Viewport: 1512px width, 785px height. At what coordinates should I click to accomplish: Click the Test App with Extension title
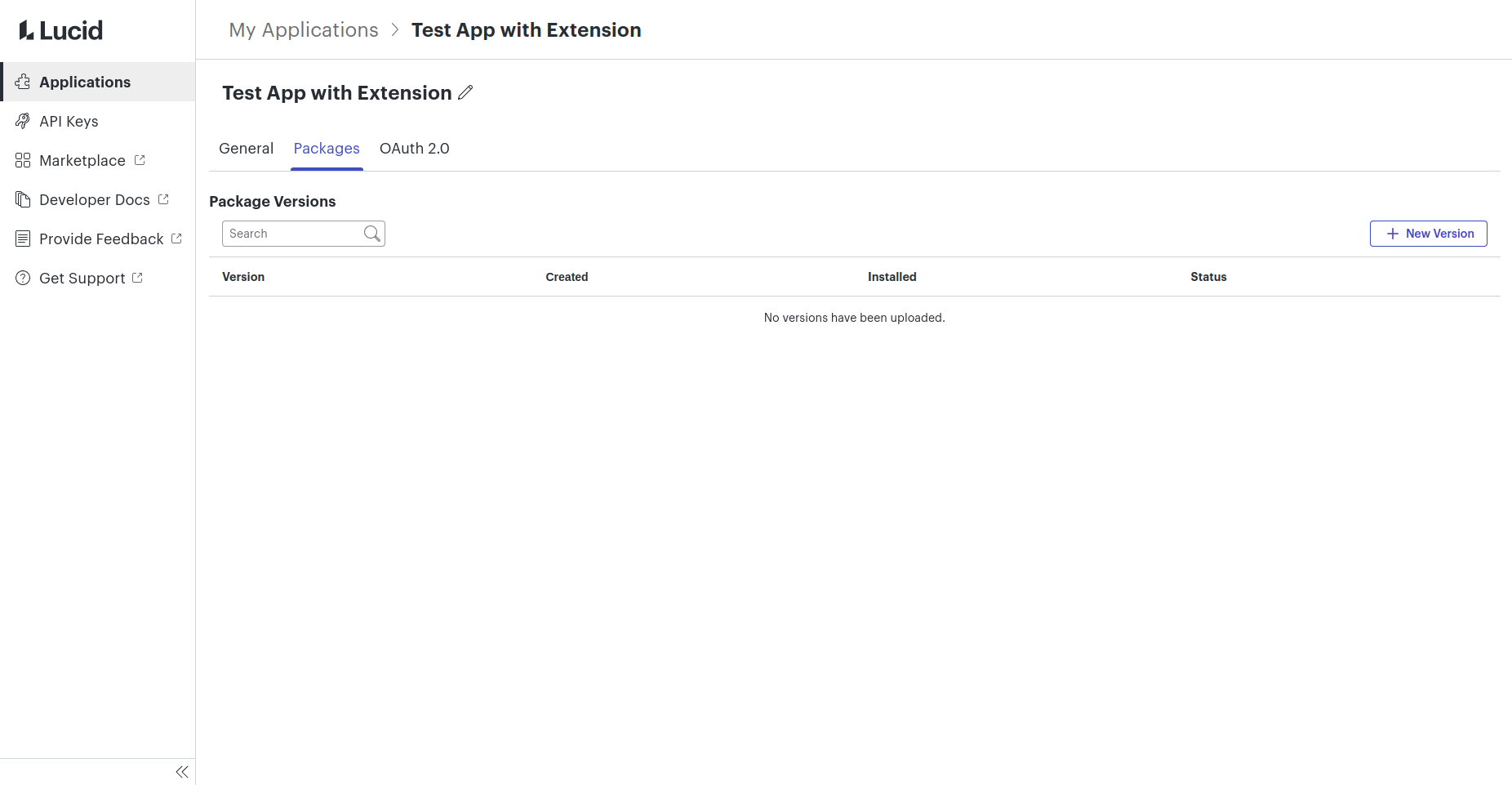click(x=337, y=93)
